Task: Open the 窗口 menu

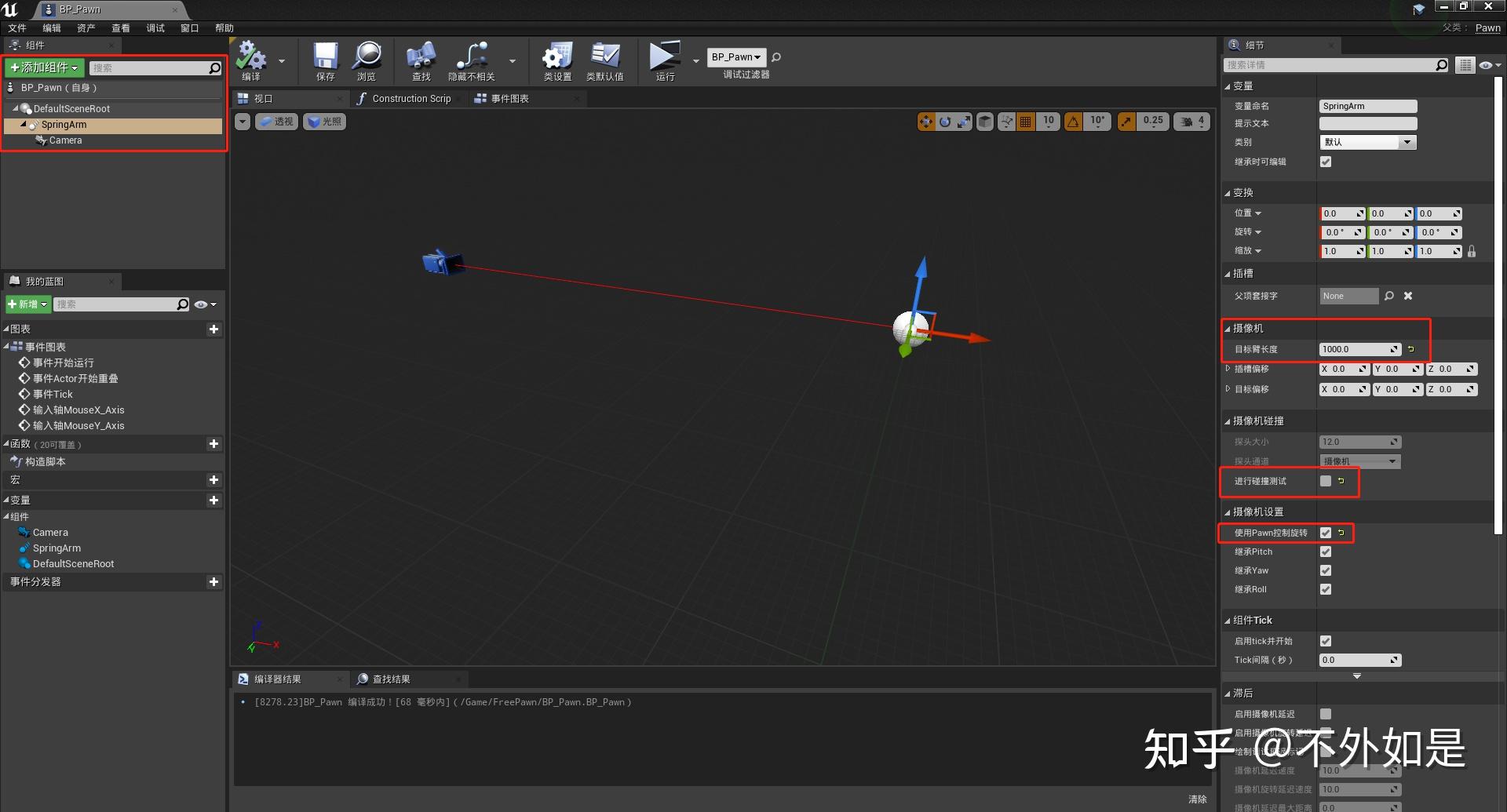Action: click(189, 27)
